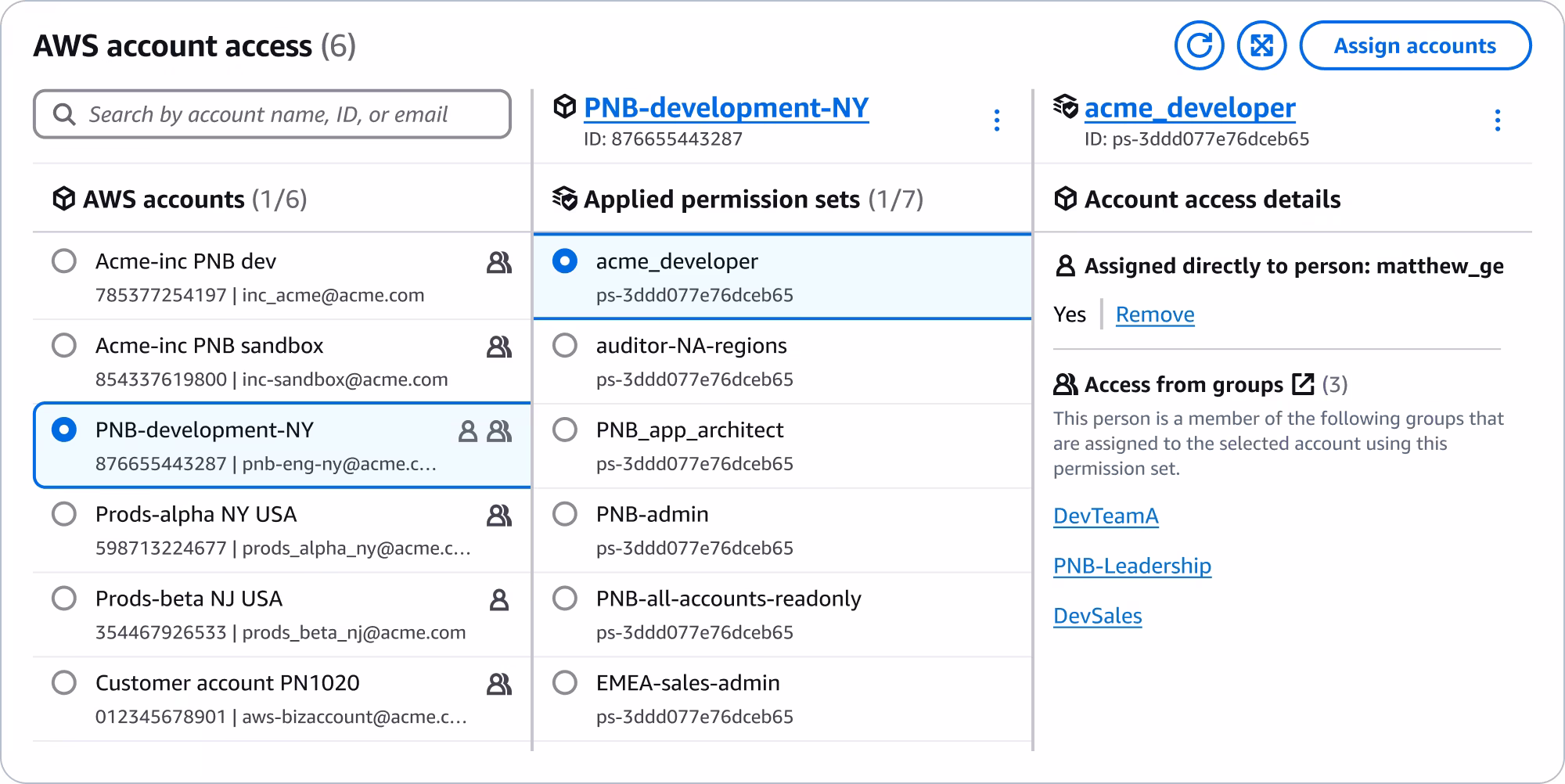
Task: Open the DevTeamA group link
Action: pyautogui.click(x=1106, y=516)
